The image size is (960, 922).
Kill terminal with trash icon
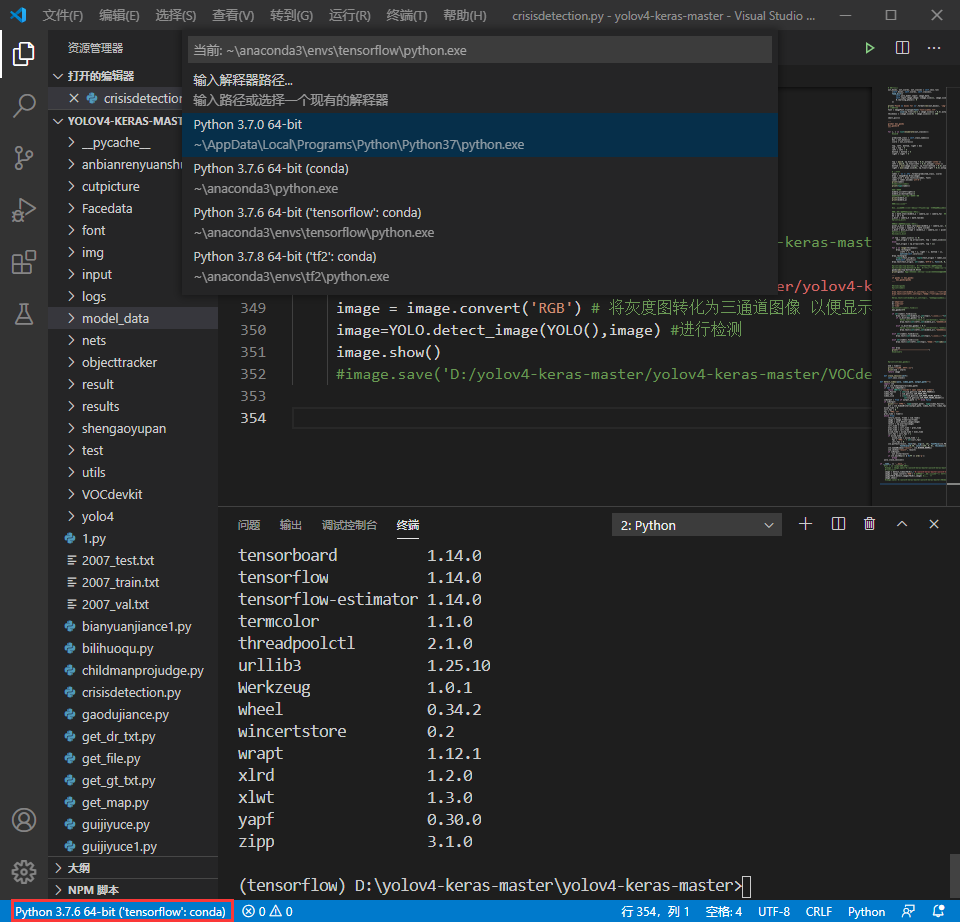[x=869, y=524]
